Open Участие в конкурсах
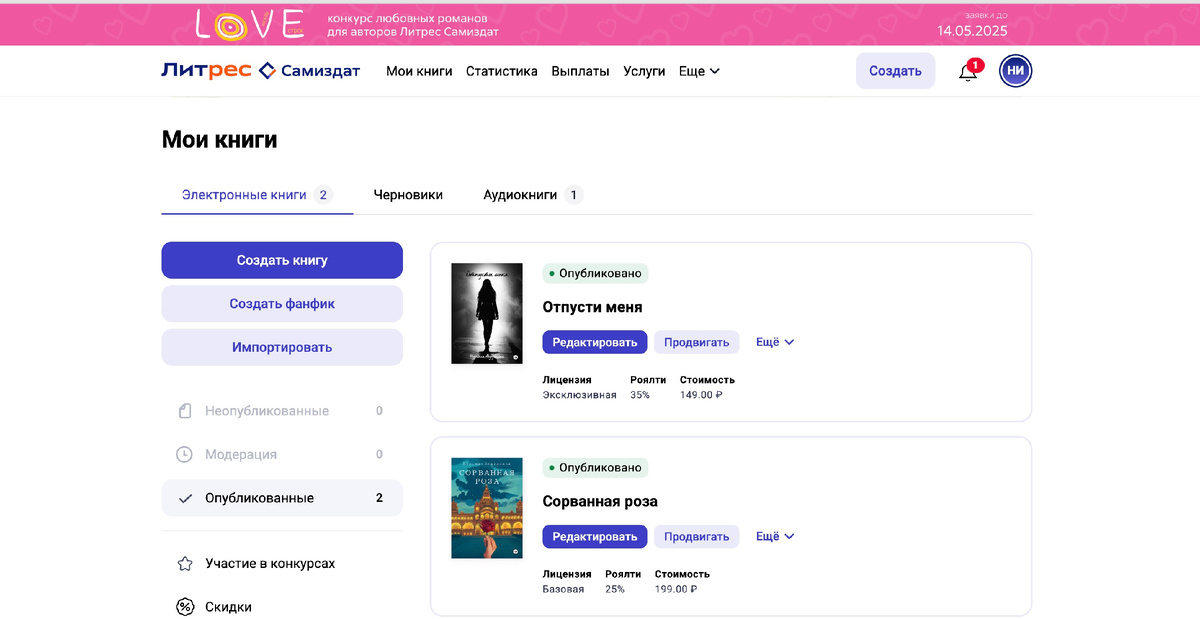This screenshot has width=1200, height=619. click(x=270, y=564)
